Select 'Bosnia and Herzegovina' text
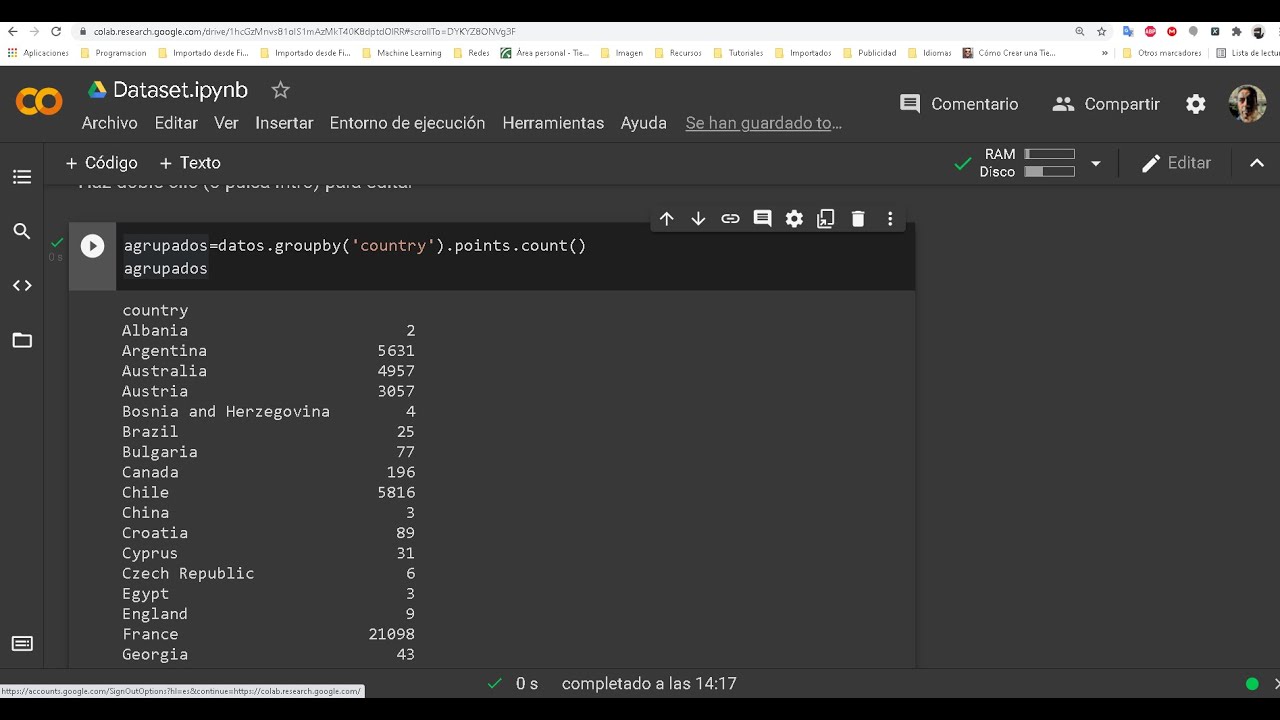Screen dimensions: 1280x720 point(226,411)
